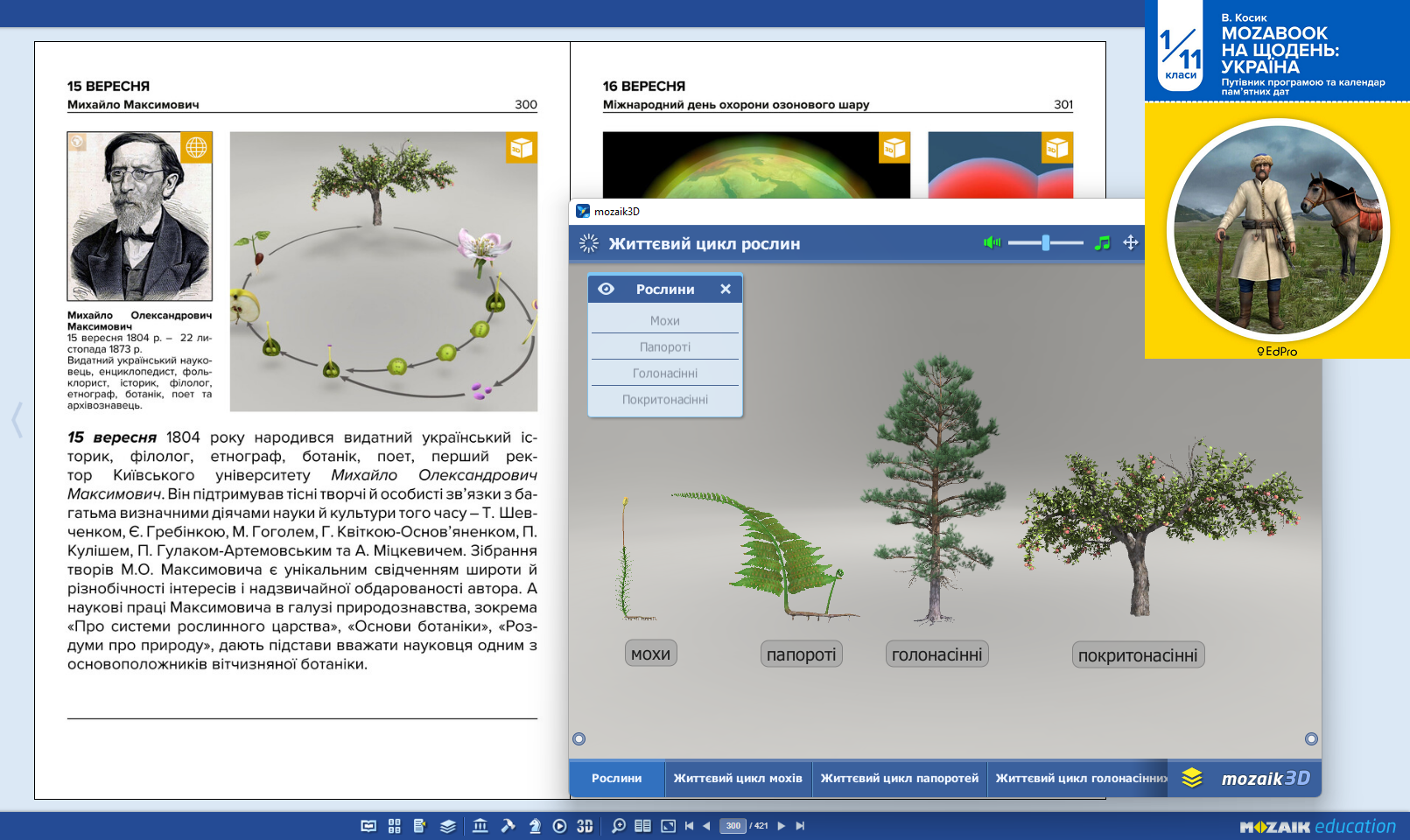Screen dimensions: 1410x840
Task: Open 3D cube icon on ozone globe image
Action: (894, 148)
